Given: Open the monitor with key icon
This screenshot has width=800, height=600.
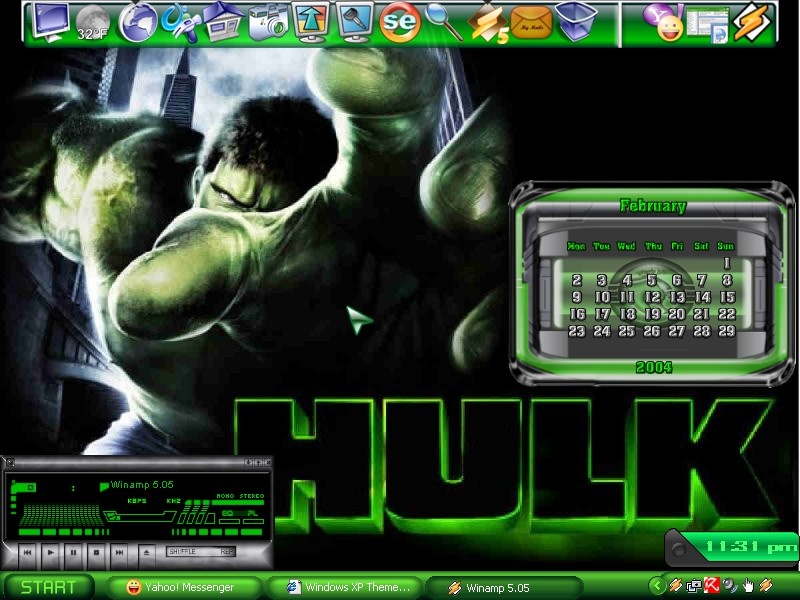Looking at the screenshot, I should coord(355,22).
